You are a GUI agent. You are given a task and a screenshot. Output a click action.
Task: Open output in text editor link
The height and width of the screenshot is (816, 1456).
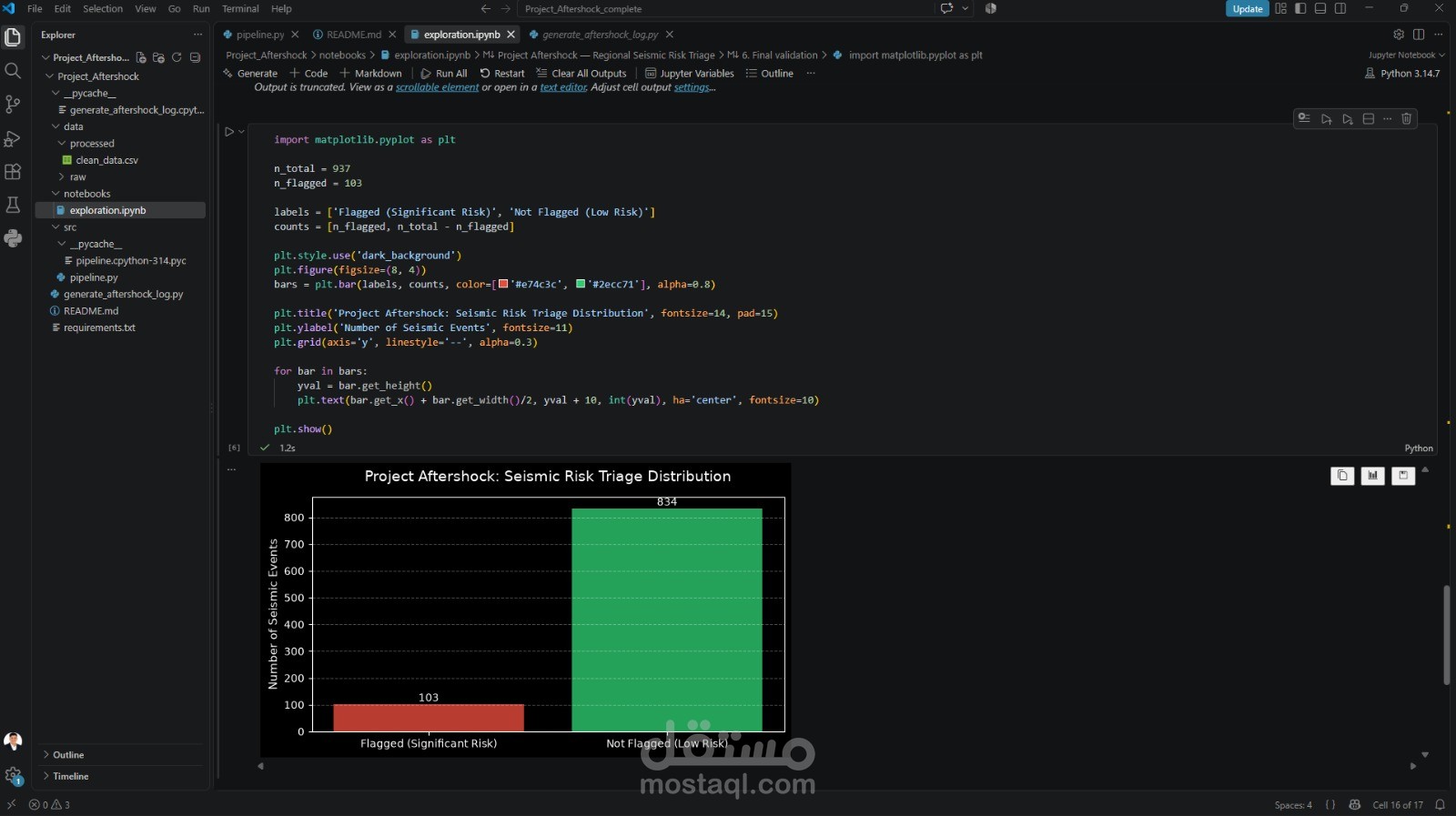(x=563, y=87)
